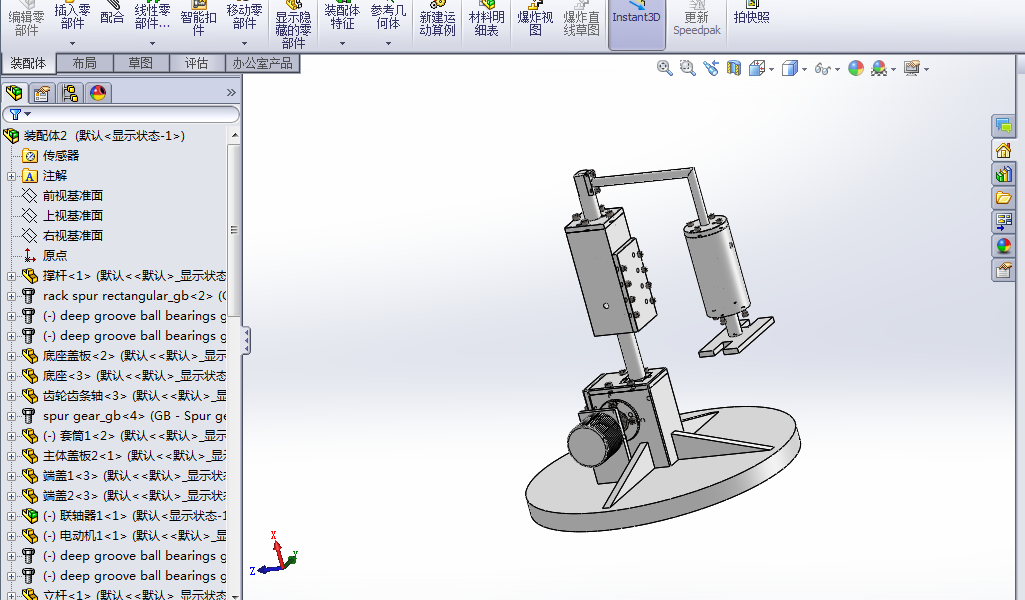Open Appearances and Scenes task pane icon
The width and height of the screenshot is (1025, 600).
coord(1003,246)
